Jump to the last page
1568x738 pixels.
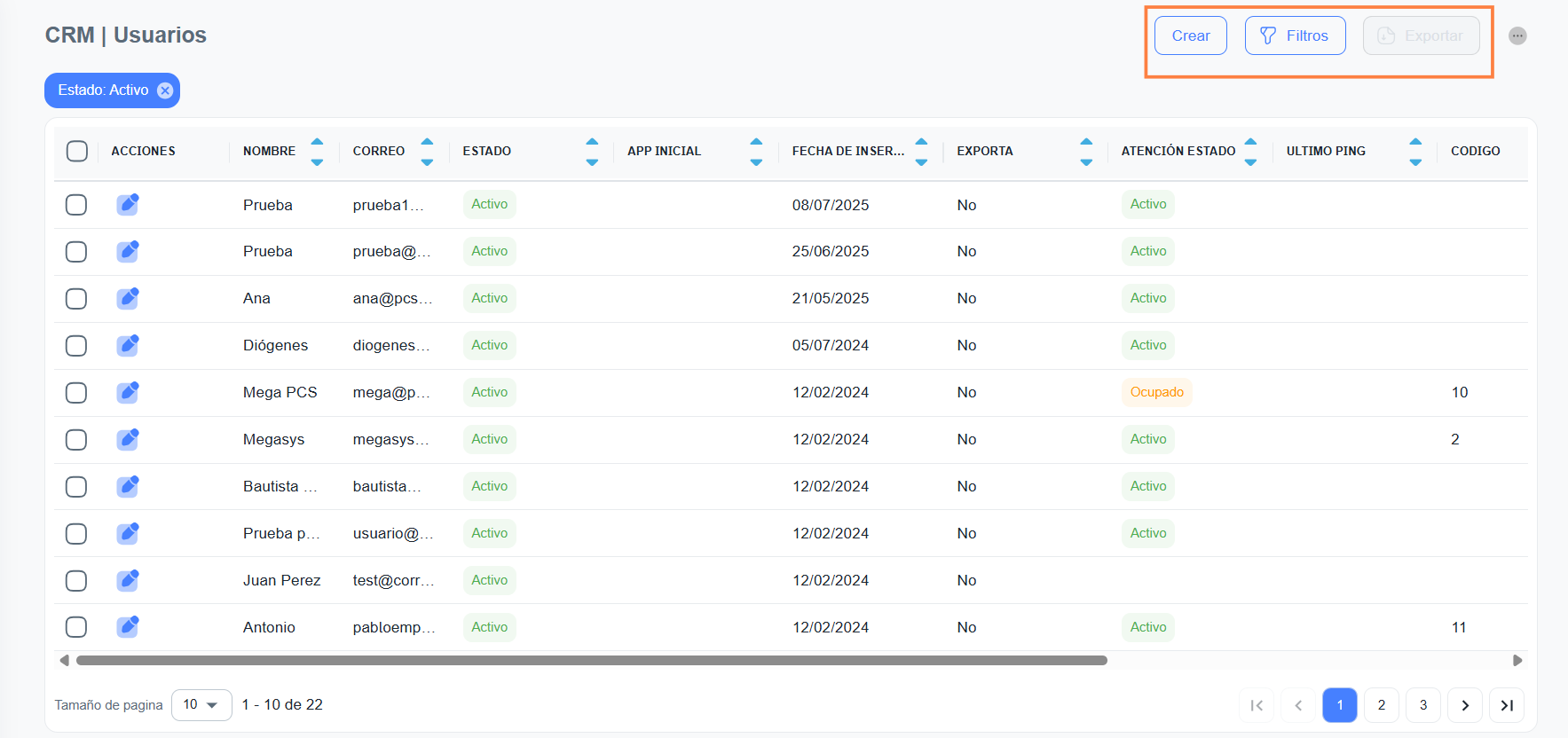click(1506, 705)
